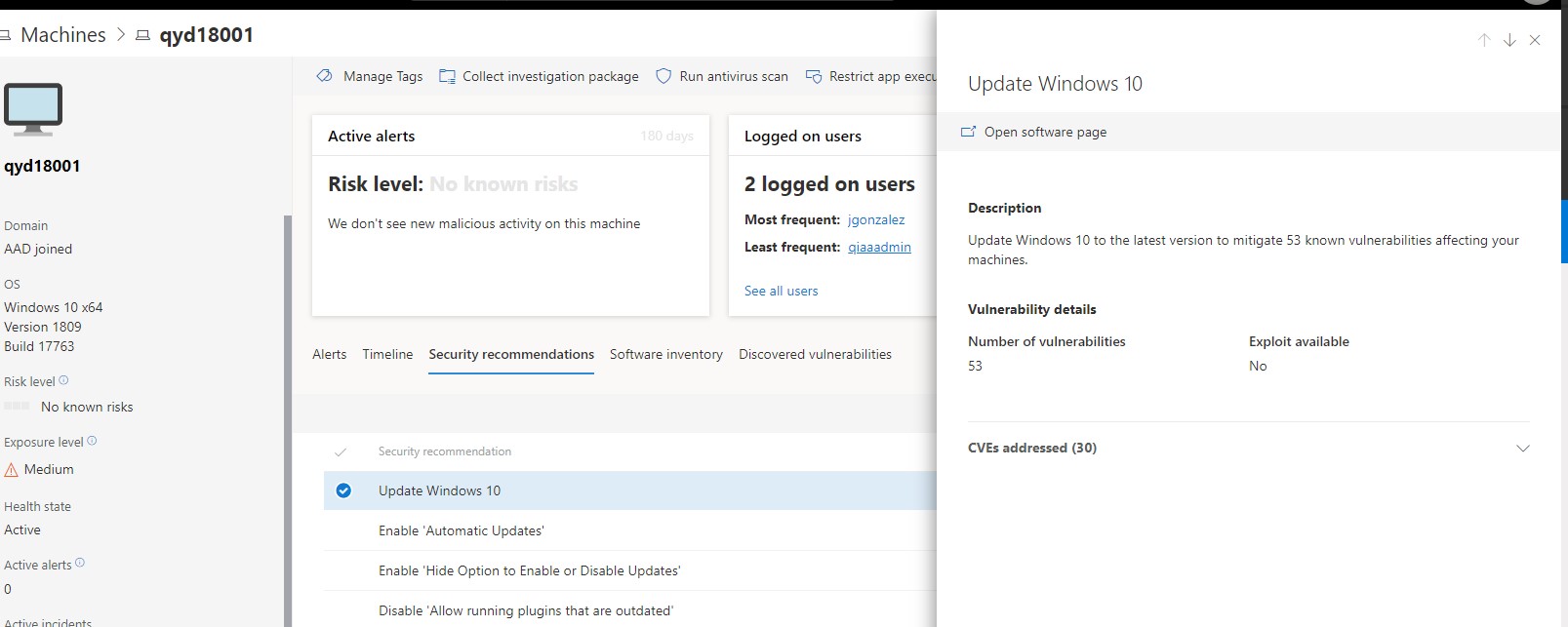
Task: Click the large computer monitor icon
Action: pos(33,109)
